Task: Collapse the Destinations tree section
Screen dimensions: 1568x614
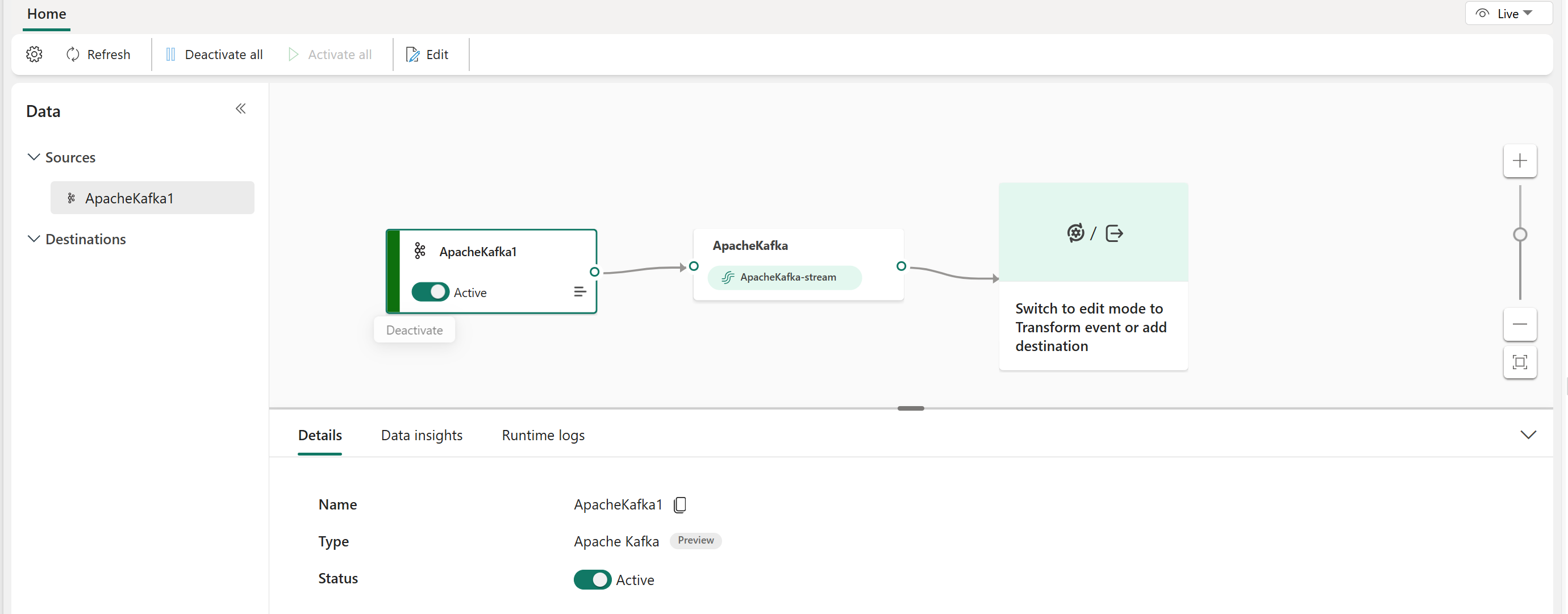Action: [x=34, y=239]
